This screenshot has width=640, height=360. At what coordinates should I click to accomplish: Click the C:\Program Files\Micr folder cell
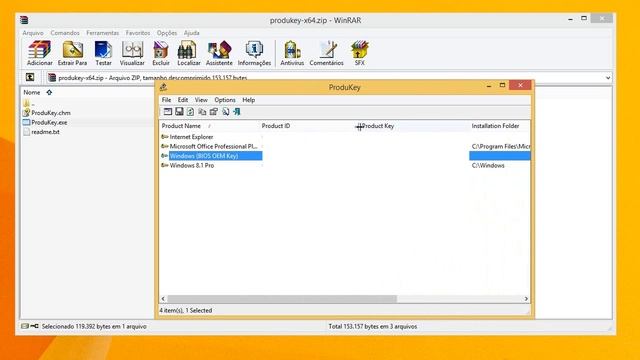pyautogui.click(x=501, y=146)
